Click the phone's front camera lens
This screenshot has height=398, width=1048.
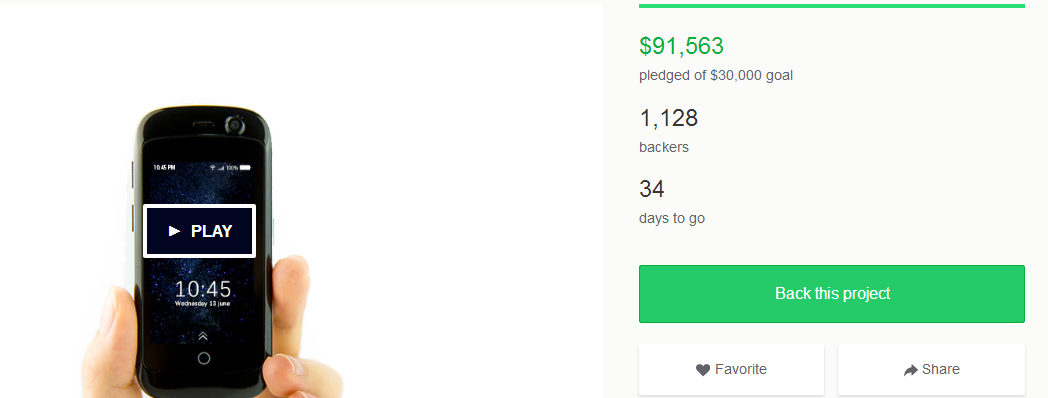[235, 125]
